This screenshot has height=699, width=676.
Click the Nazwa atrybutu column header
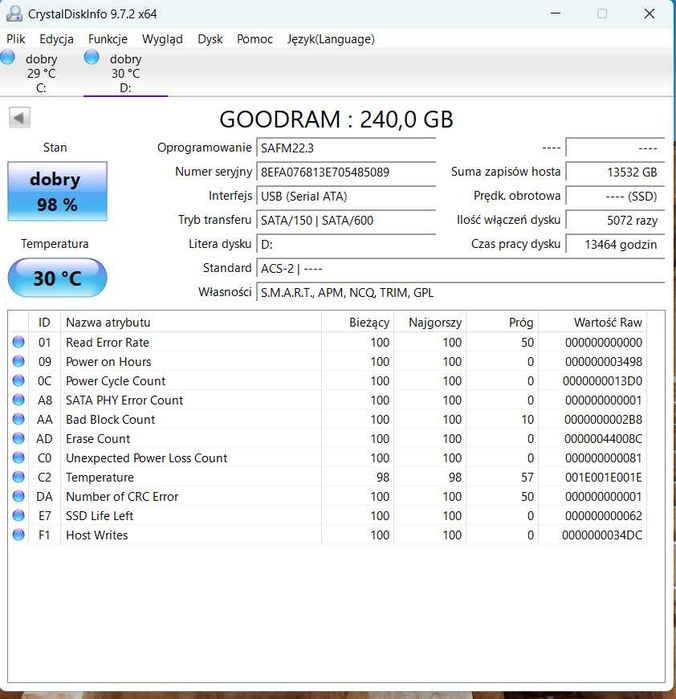click(x=191, y=322)
